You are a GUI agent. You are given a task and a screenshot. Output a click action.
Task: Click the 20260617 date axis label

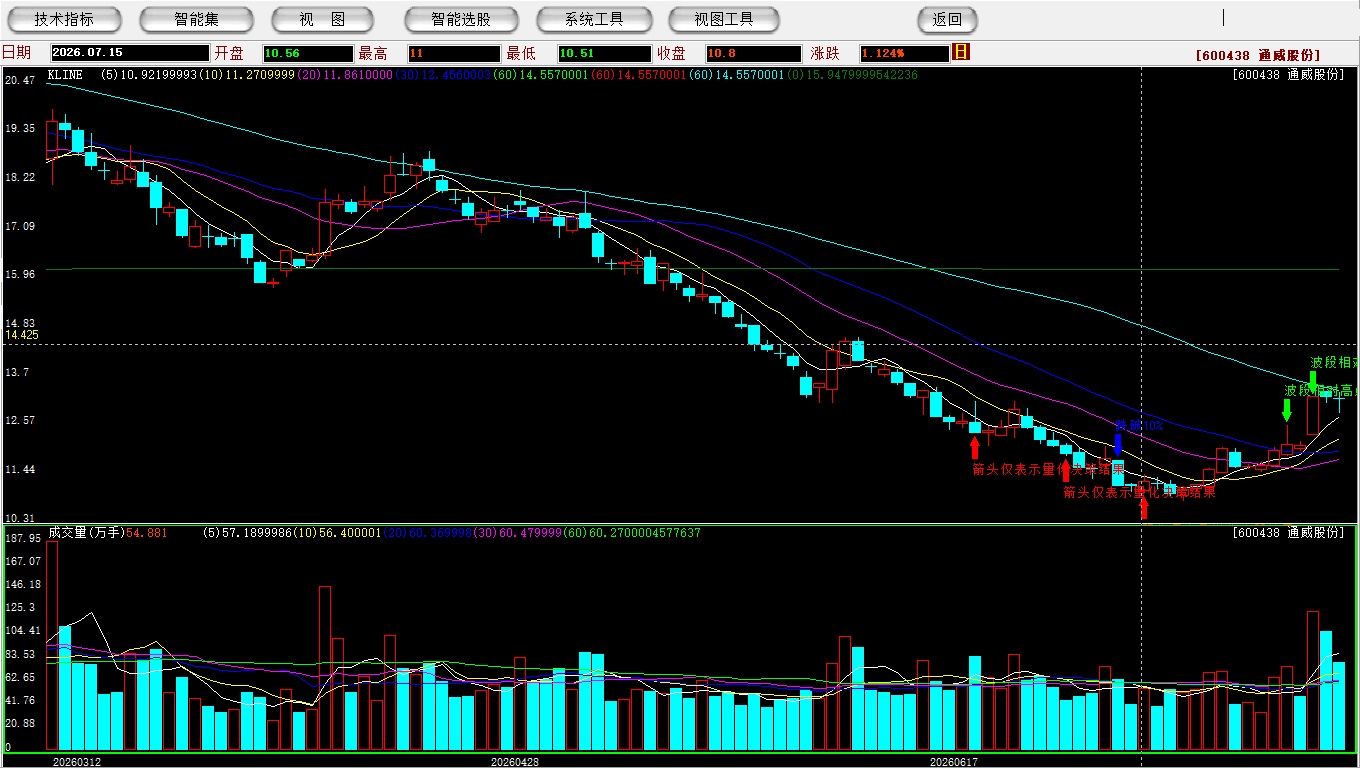(954, 762)
